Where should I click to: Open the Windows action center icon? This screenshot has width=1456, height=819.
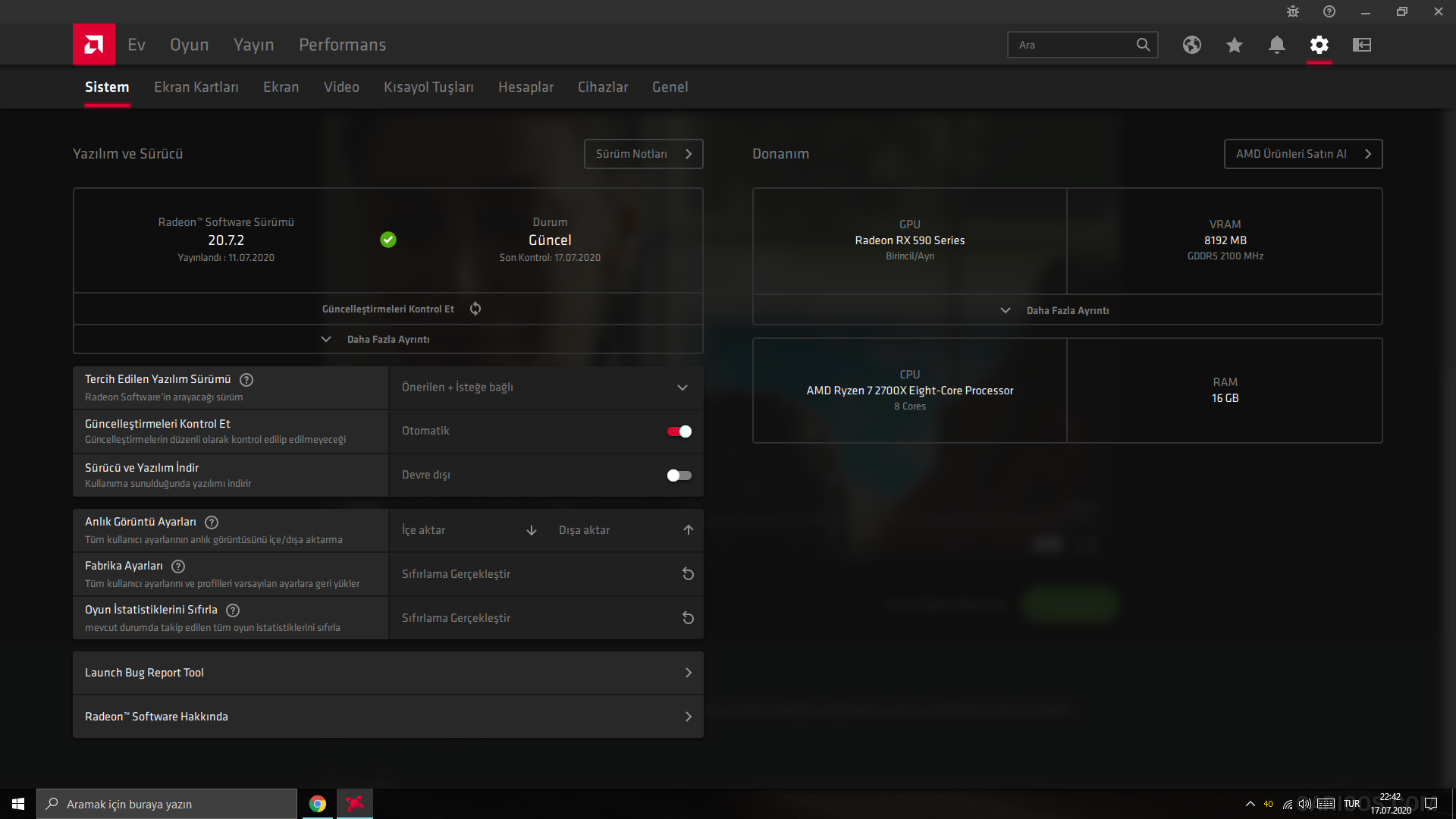(x=1431, y=804)
